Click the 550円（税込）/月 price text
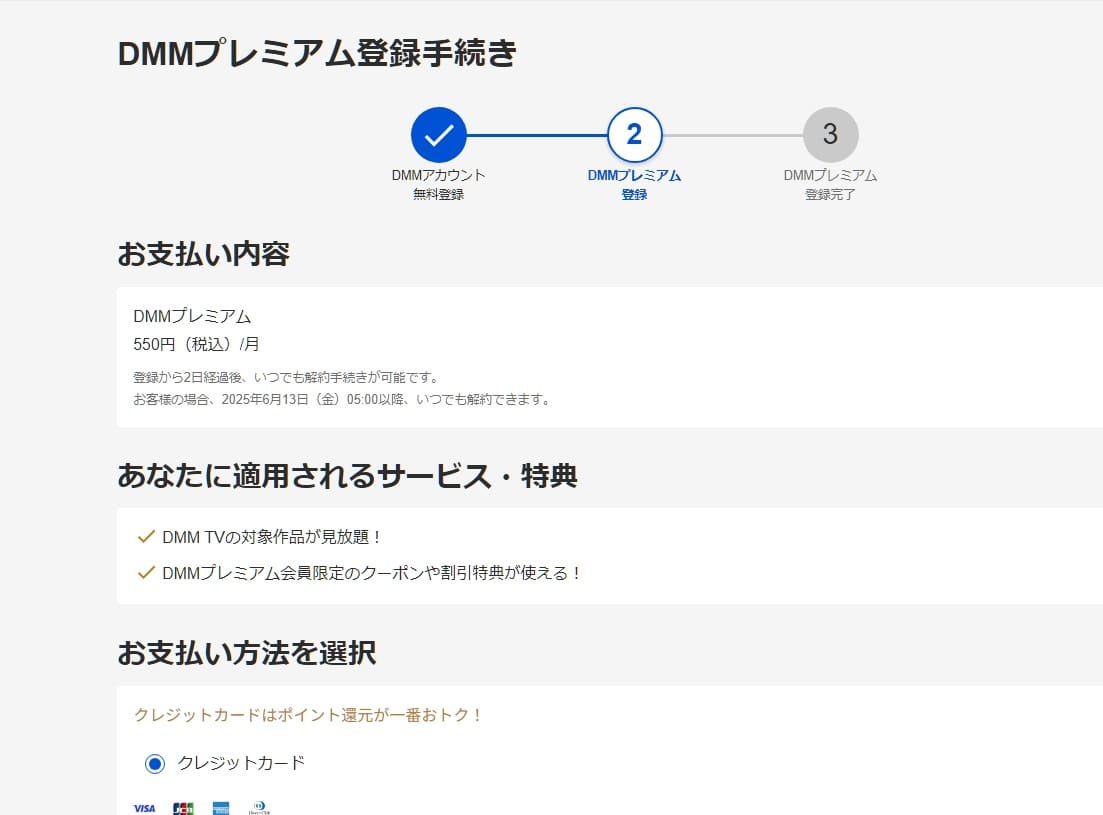Image resolution: width=1103 pixels, height=815 pixels. (196, 344)
